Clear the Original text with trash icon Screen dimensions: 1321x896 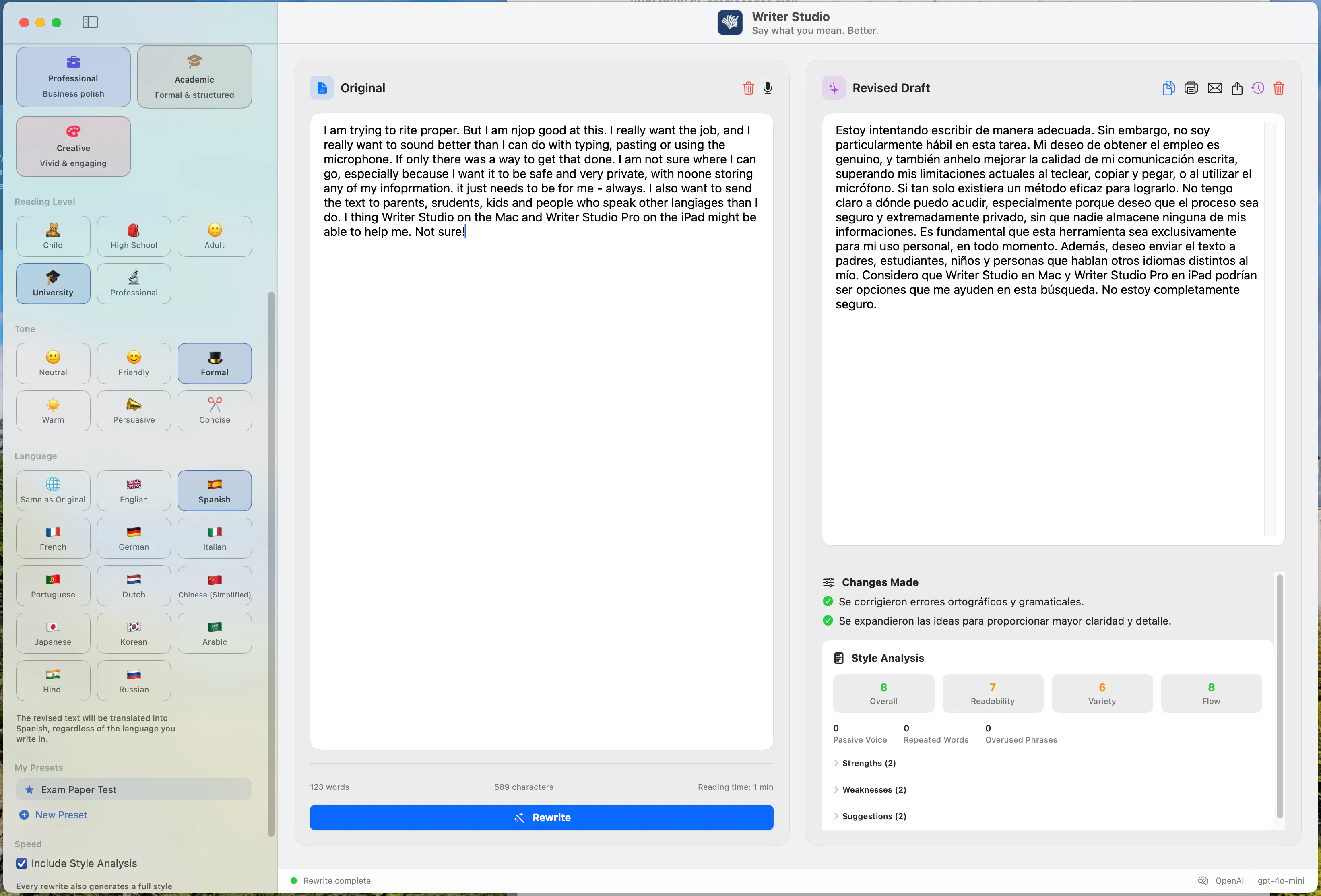point(748,88)
